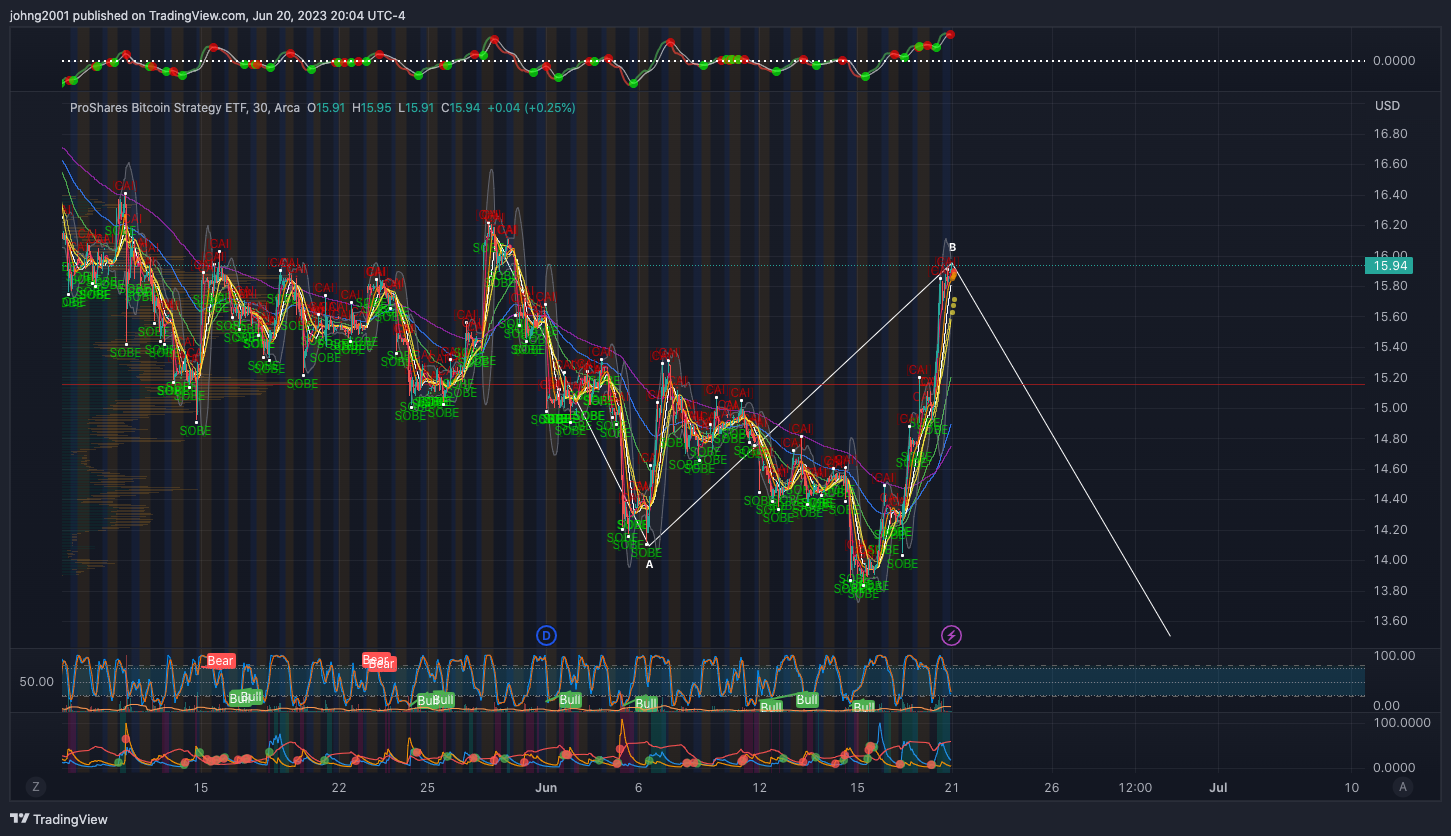The image size is (1451, 836).
Task: Click the TradingView logo
Action: 59,819
